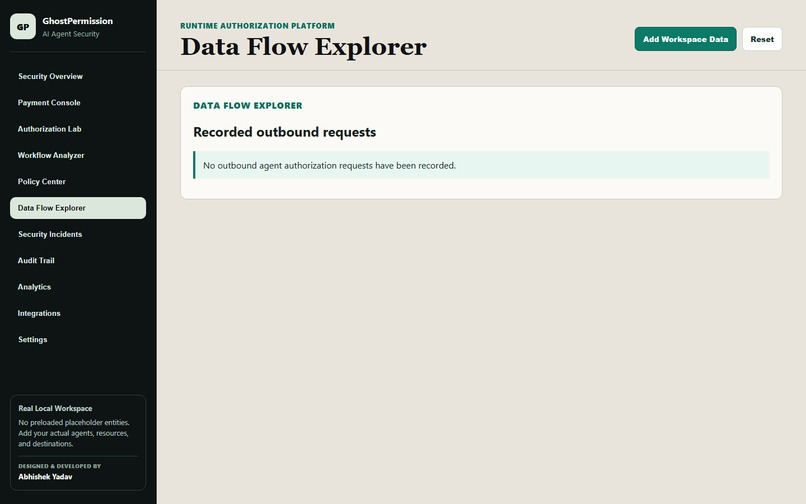Click Add Workspace Data button
The image size is (806, 504).
685,39
